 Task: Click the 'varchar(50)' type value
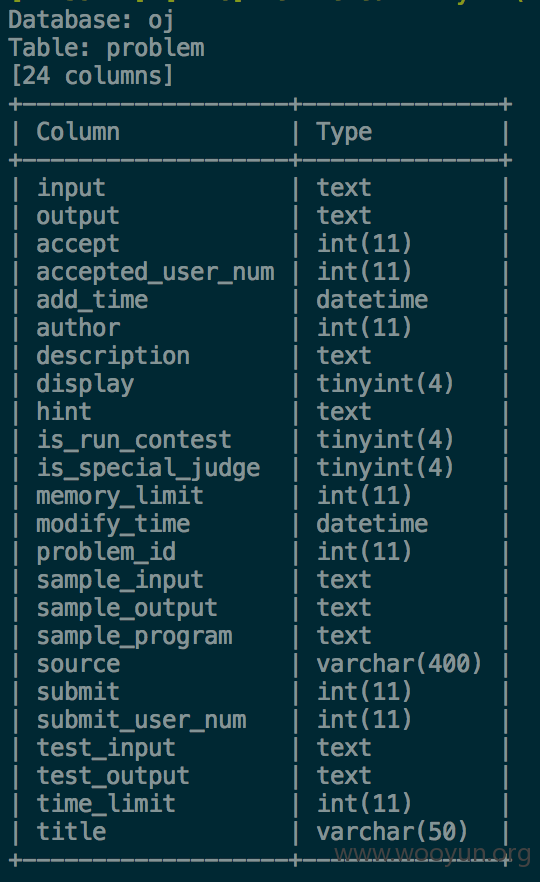pos(392,832)
